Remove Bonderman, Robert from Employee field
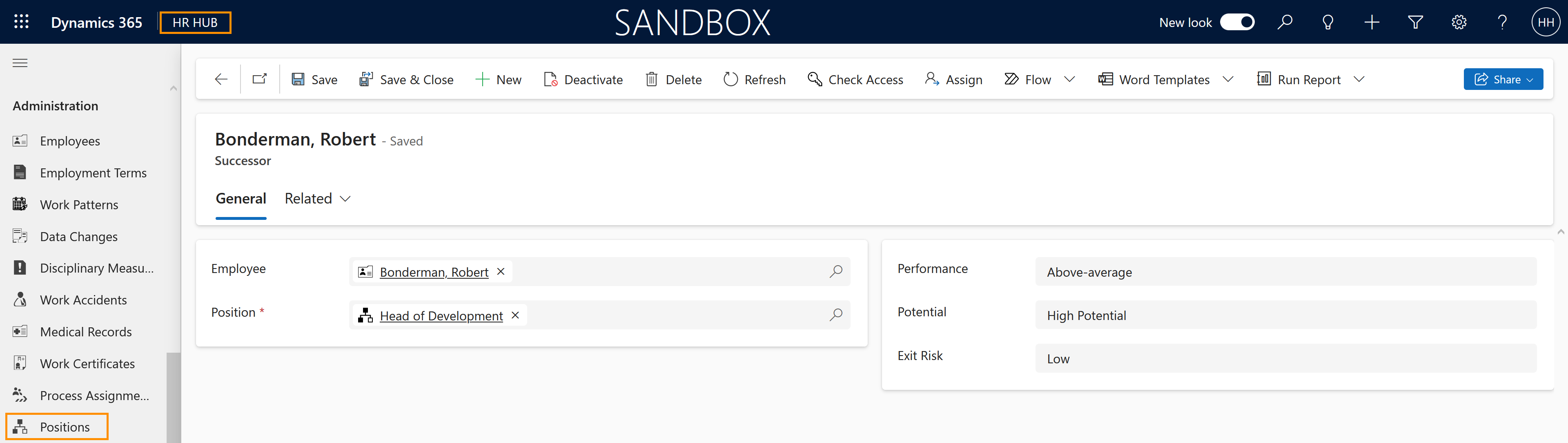 (x=501, y=272)
